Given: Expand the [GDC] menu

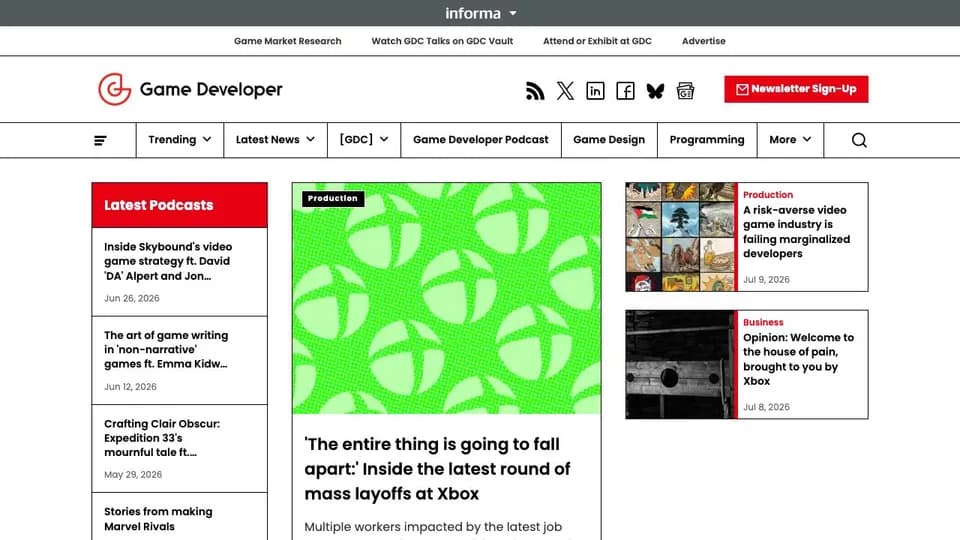Looking at the screenshot, I should coord(364,140).
